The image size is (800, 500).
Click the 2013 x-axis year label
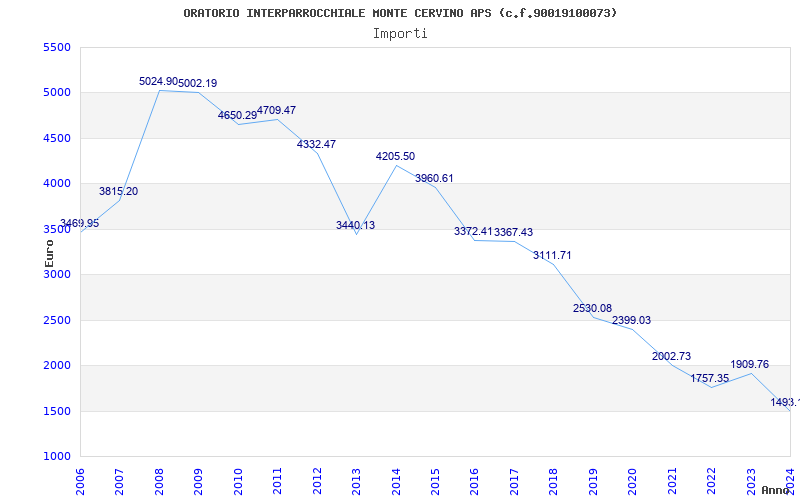356,482
